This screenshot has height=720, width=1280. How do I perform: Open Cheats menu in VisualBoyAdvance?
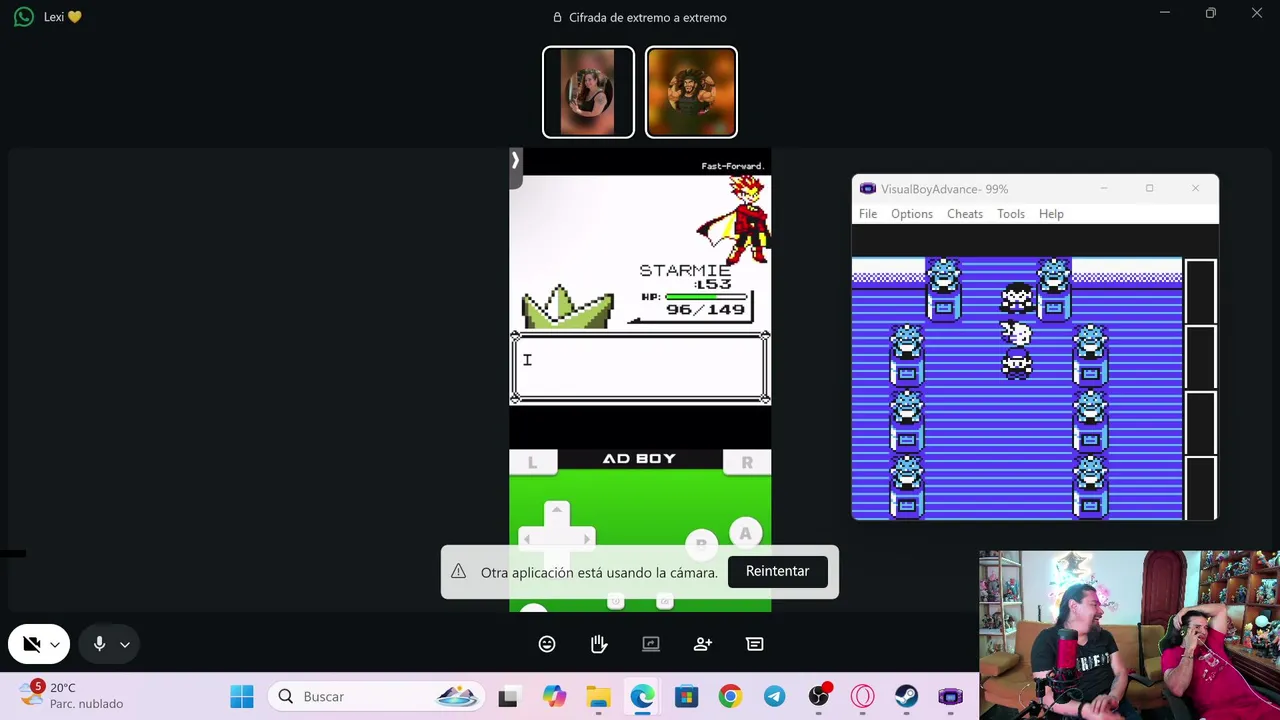pos(965,214)
